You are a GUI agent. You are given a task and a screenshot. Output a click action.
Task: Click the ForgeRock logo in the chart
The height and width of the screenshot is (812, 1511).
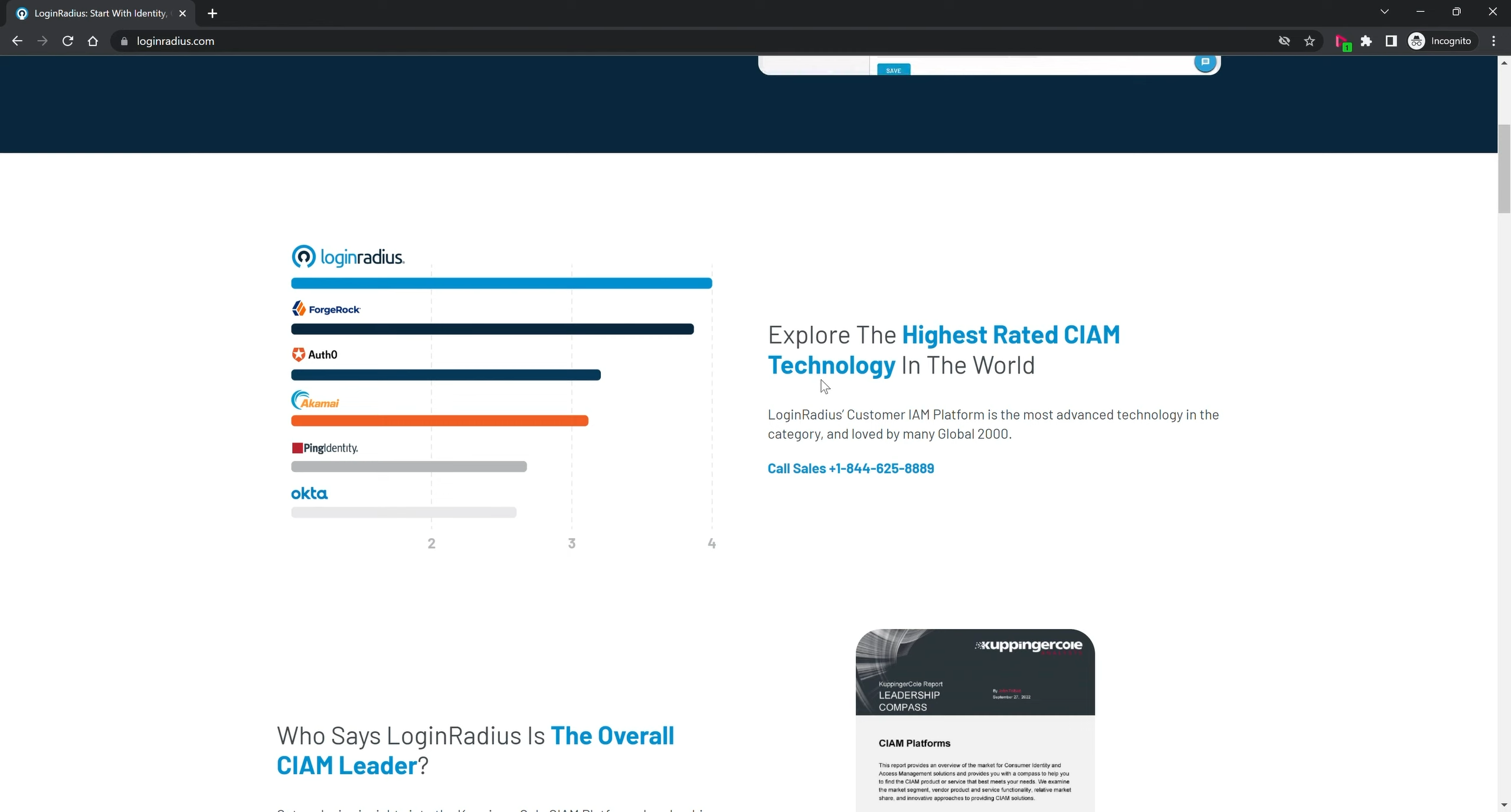click(326, 309)
